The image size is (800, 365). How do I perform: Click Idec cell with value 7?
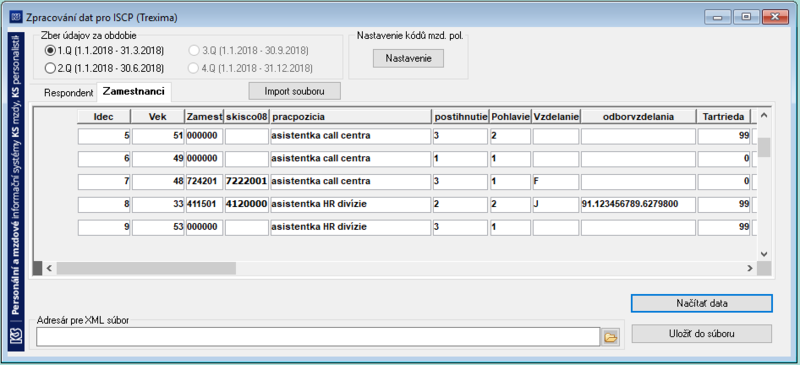click(x=104, y=181)
